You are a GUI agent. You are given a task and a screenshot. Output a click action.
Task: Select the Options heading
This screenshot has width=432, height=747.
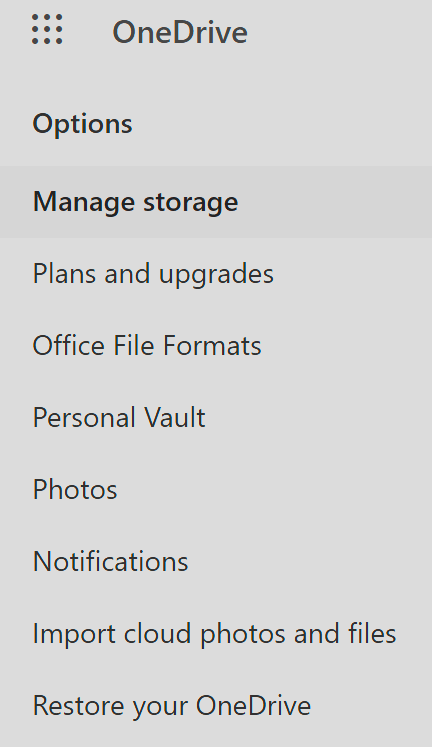click(82, 124)
